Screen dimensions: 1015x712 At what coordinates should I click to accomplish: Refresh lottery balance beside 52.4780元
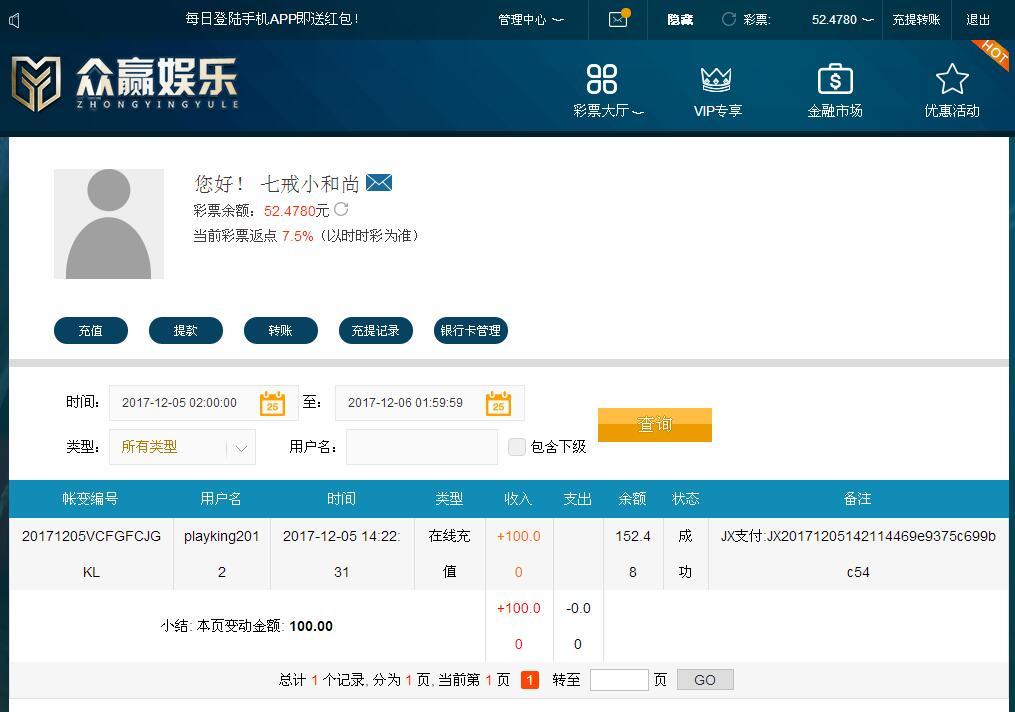coord(342,209)
